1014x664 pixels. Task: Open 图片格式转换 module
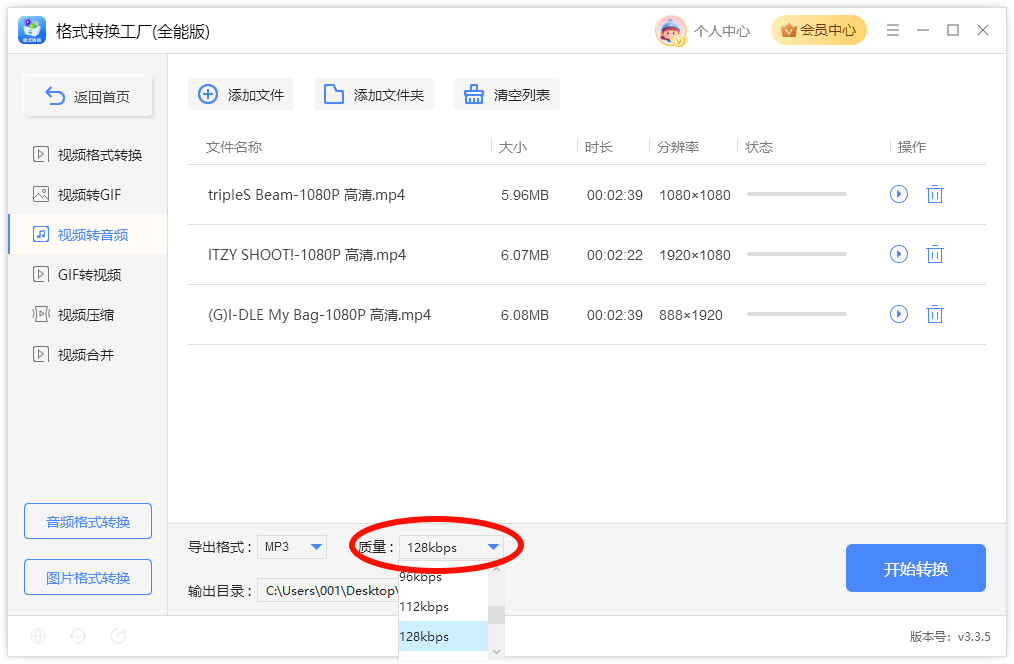pos(88,577)
